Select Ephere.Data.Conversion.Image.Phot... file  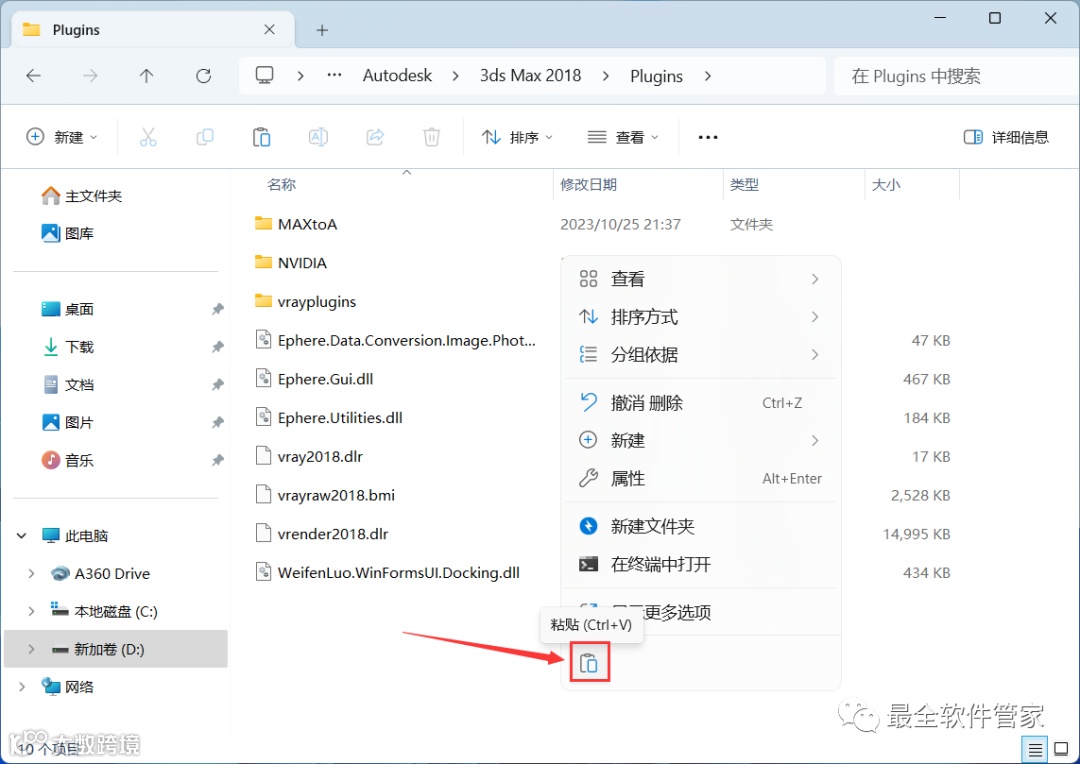pyautogui.click(x=406, y=340)
